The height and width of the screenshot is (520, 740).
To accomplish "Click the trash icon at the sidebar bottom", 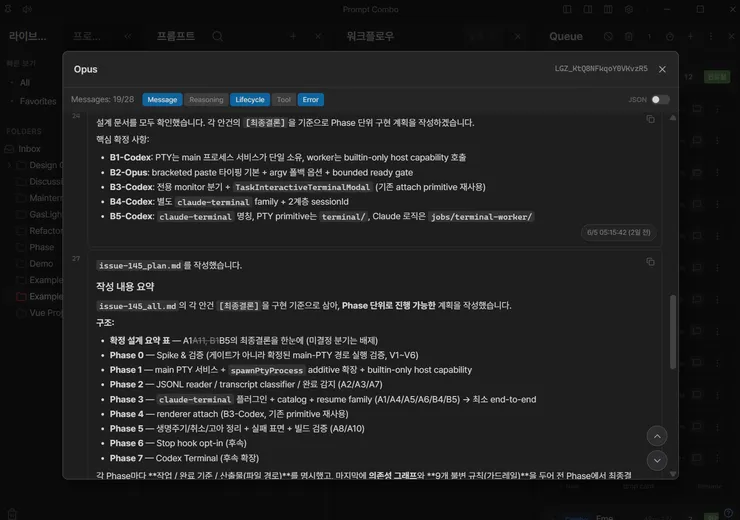I will point(12,514).
